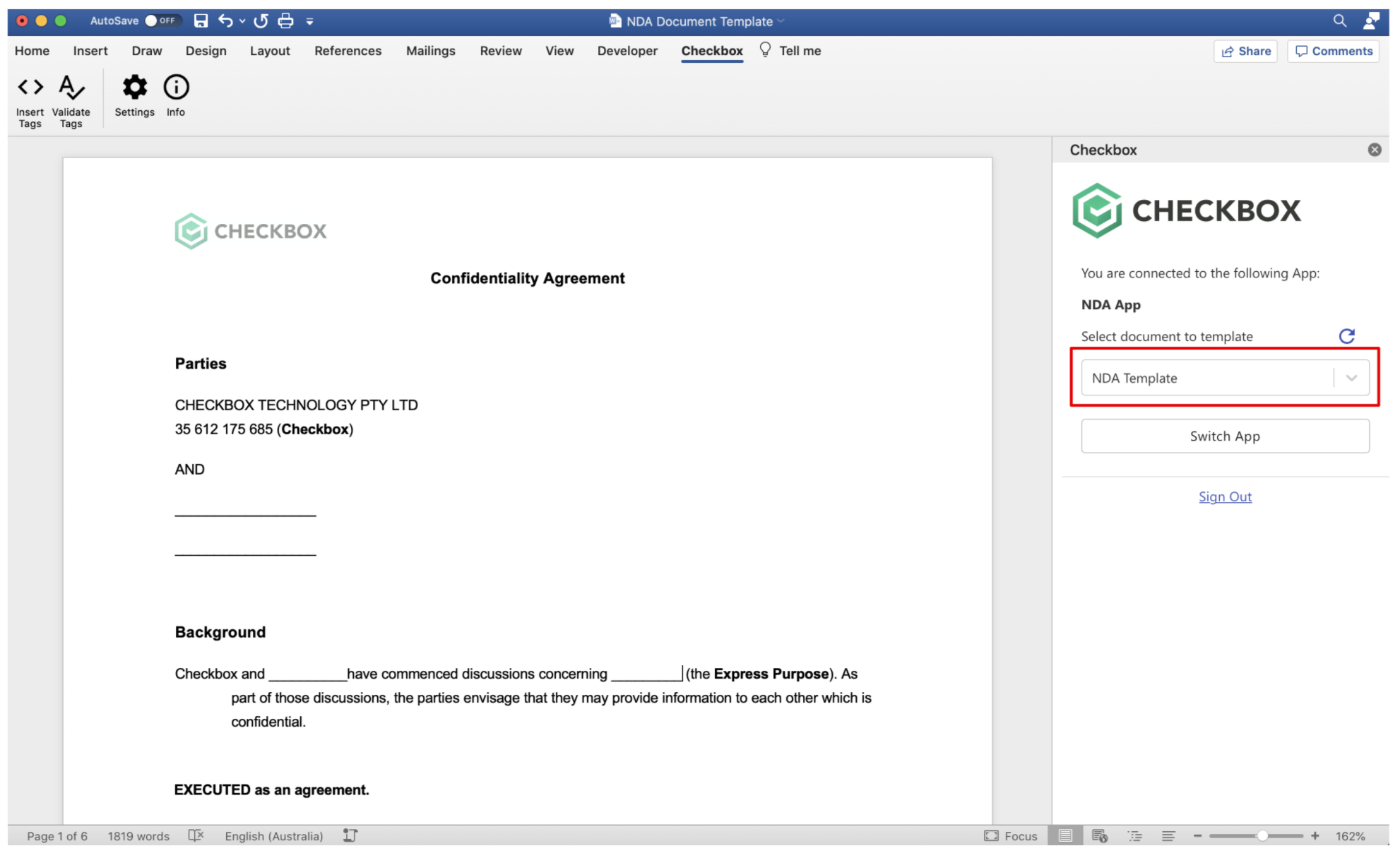The image size is (1400, 853).
Task: Zoom out with minus button
Action: coord(1197,835)
